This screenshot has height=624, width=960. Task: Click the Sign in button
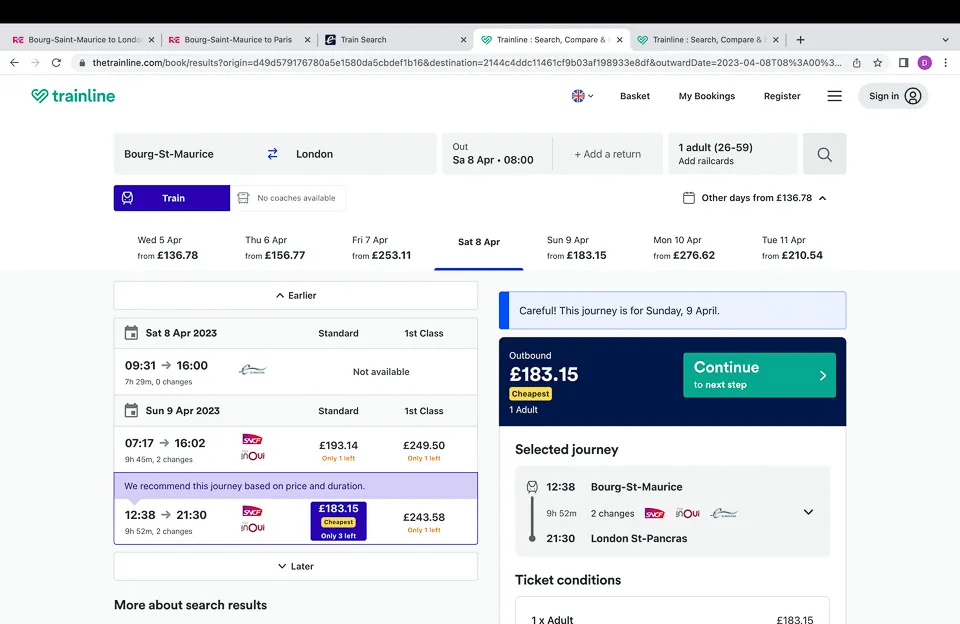(x=893, y=96)
